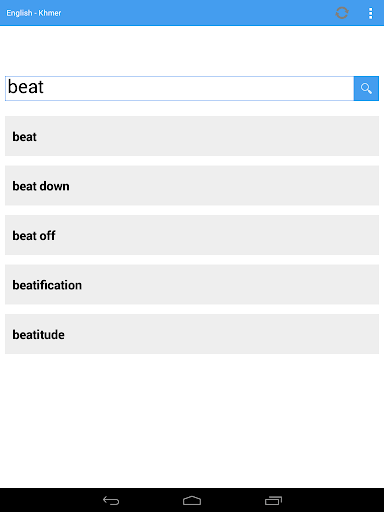Image resolution: width=384 pixels, height=512 pixels.
Task: Click the 'English - Khmer' app title
Action: [34, 13]
